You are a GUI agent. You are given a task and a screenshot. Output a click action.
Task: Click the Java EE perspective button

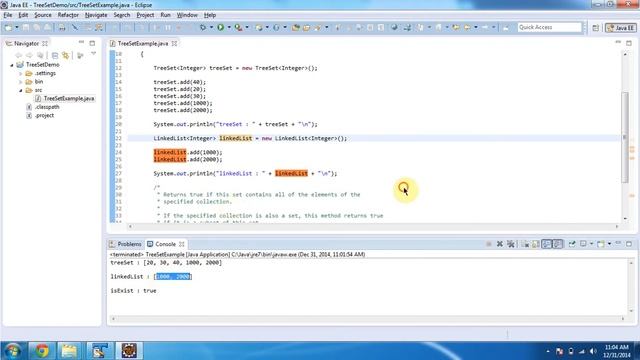click(x=620, y=28)
